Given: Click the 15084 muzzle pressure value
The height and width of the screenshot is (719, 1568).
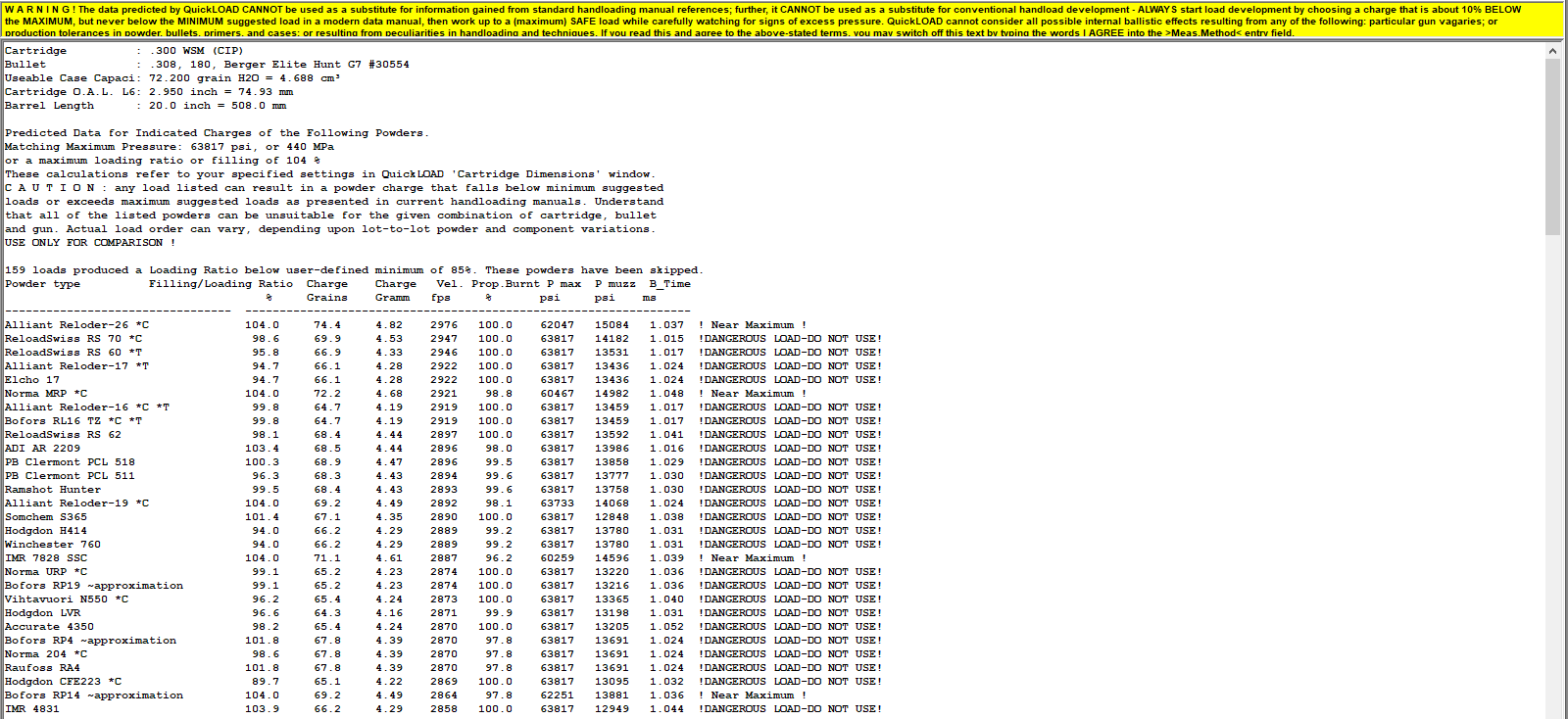Looking at the screenshot, I should [x=612, y=325].
